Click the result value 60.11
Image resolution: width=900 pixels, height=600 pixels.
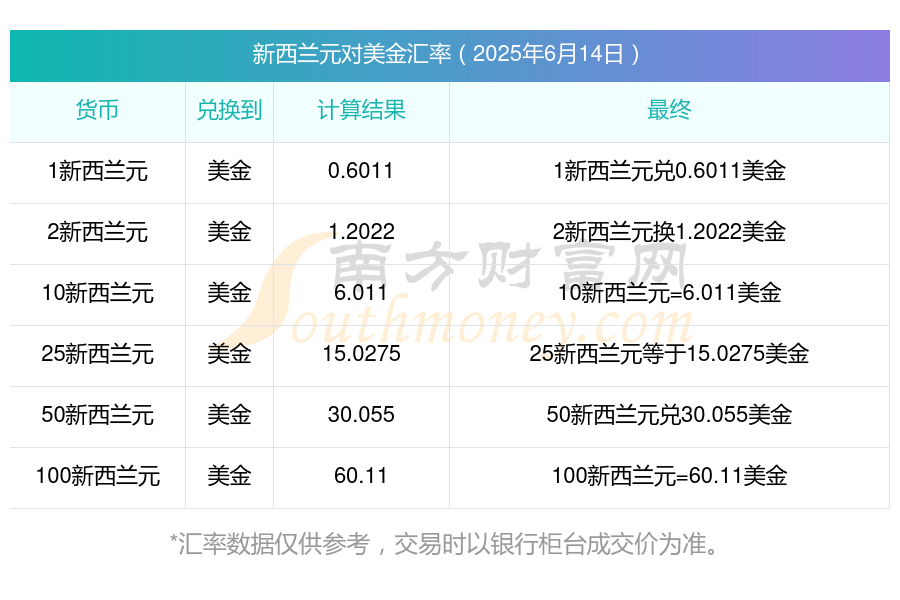click(361, 476)
